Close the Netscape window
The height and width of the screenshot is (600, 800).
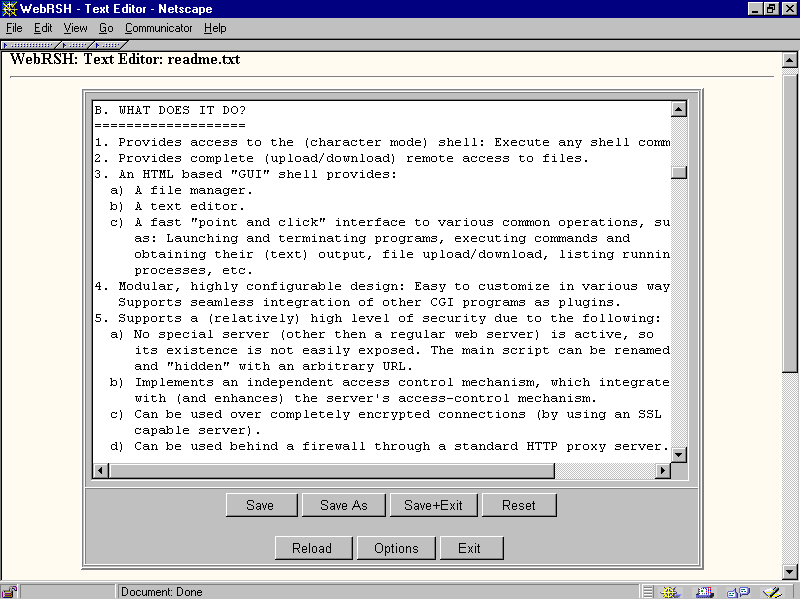[x=789, y=9]
